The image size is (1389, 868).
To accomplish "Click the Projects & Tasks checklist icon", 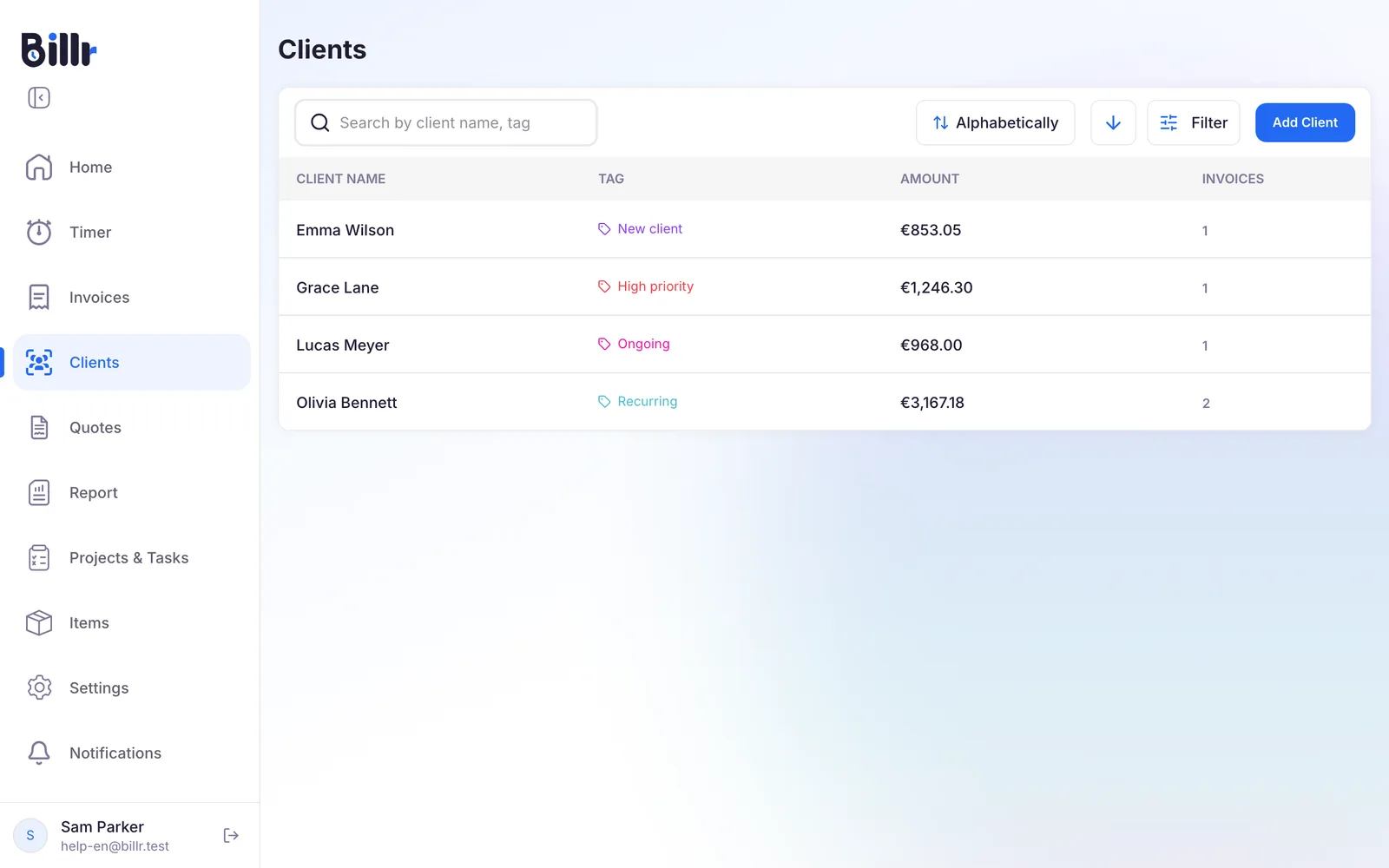I will click(39, 557).
